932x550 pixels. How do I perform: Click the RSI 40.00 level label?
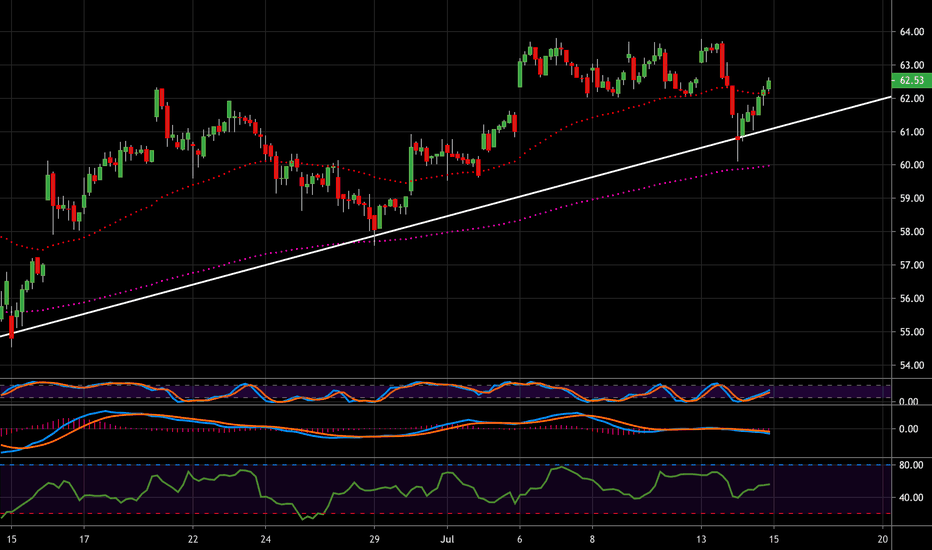click(911, 497)
